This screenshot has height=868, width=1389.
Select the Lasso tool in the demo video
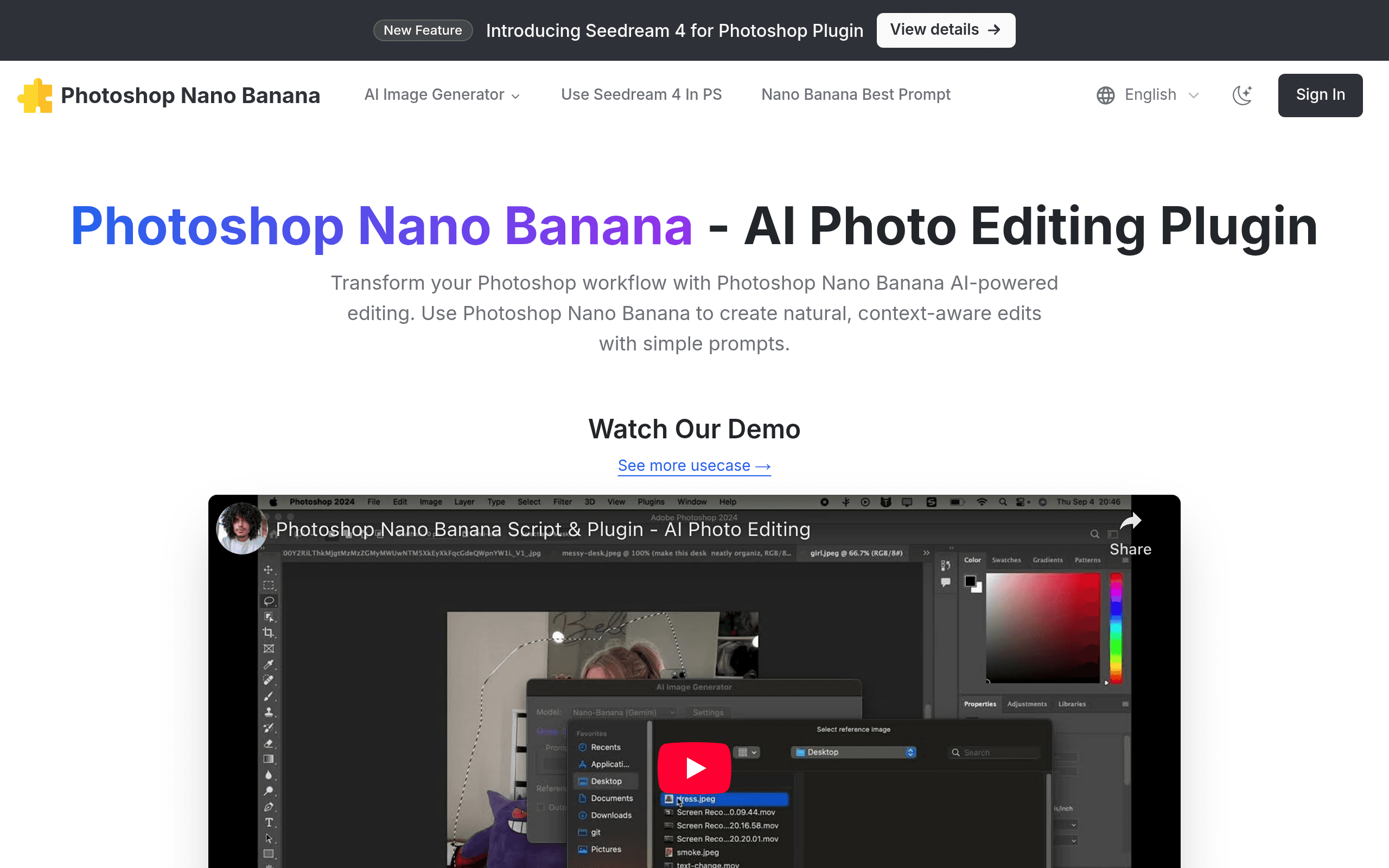tap(268, 601)
